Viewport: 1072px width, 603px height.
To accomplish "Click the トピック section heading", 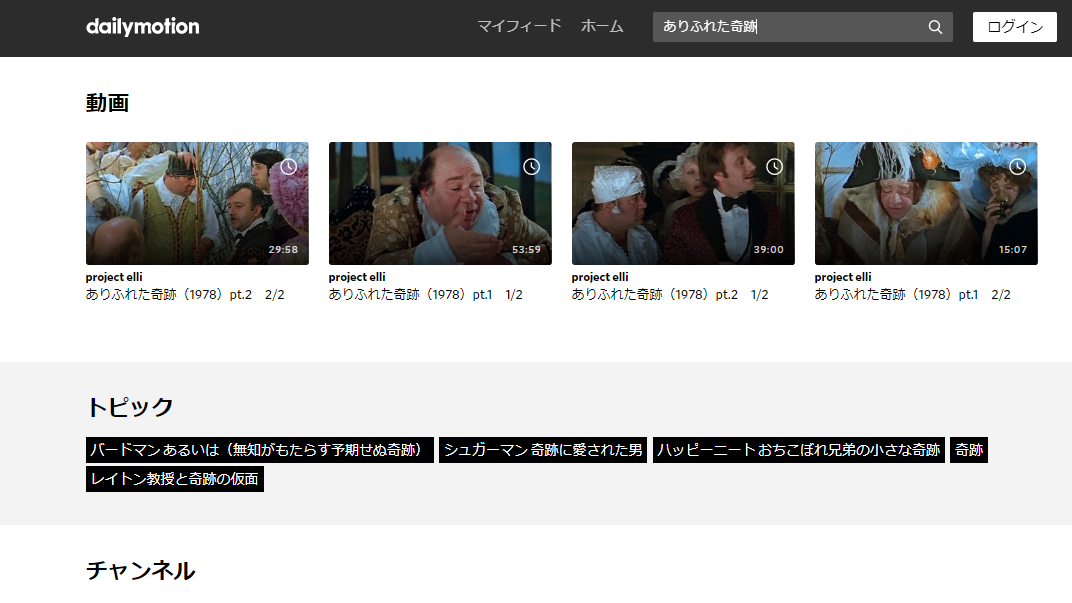I will click(x=129, y=407).
